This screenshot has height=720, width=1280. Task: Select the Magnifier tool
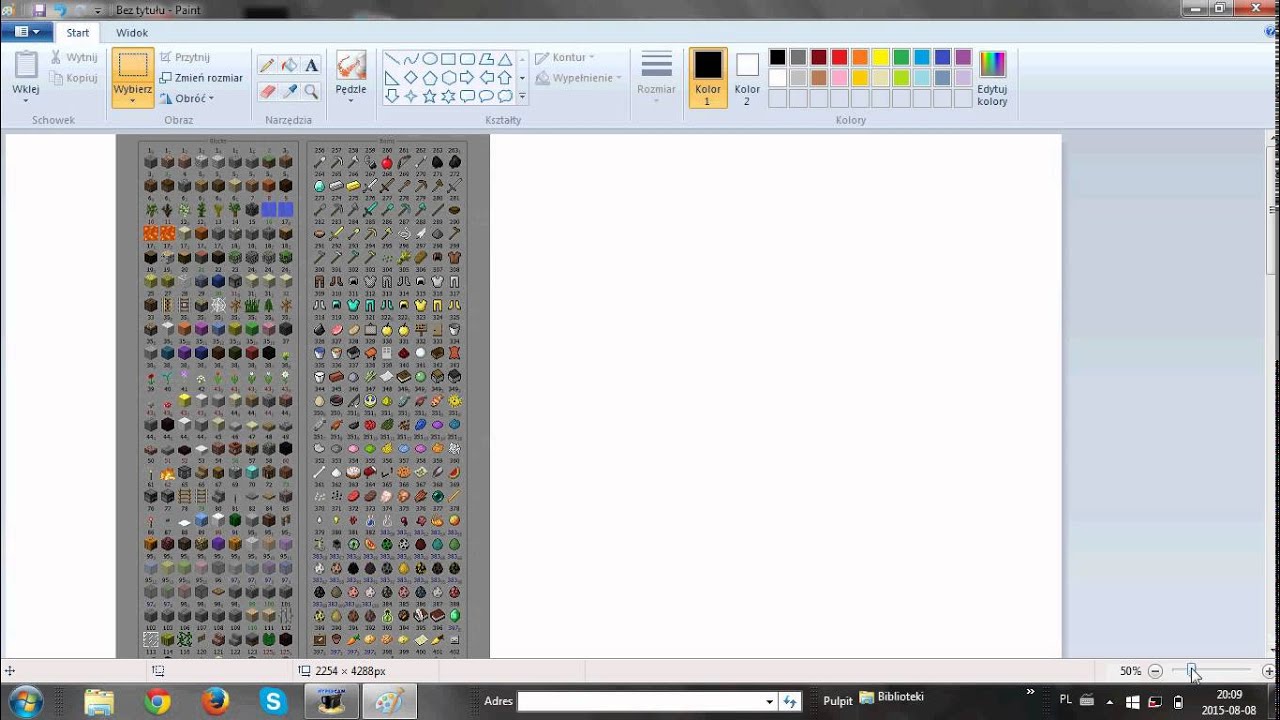pos(311,91)
